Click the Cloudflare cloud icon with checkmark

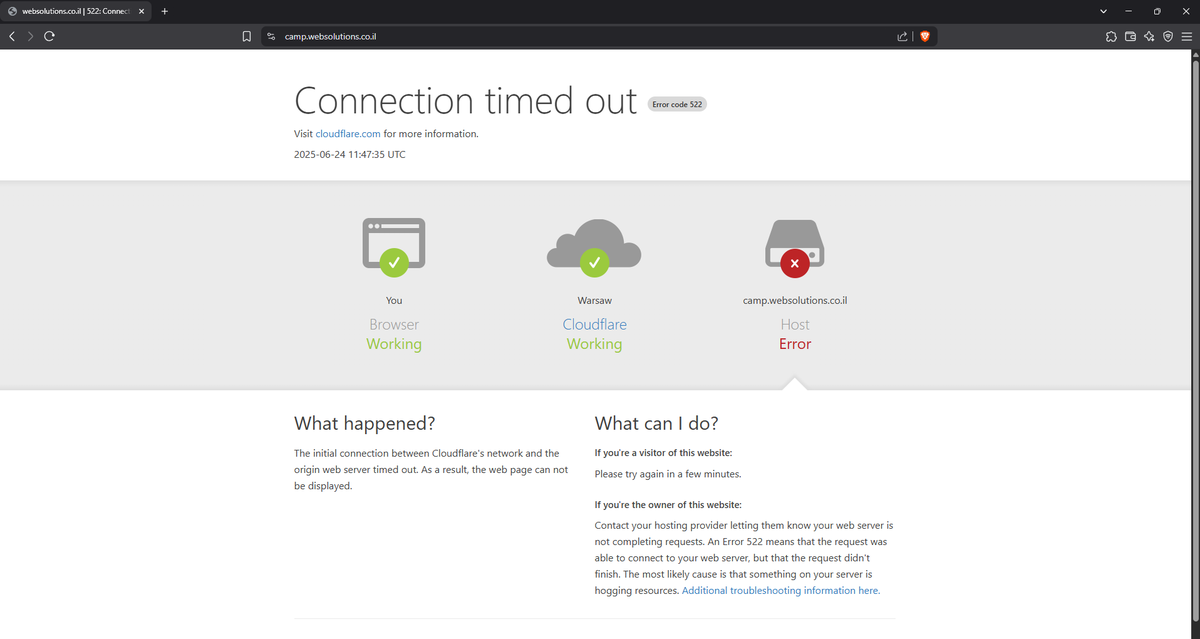coord(594,248)
